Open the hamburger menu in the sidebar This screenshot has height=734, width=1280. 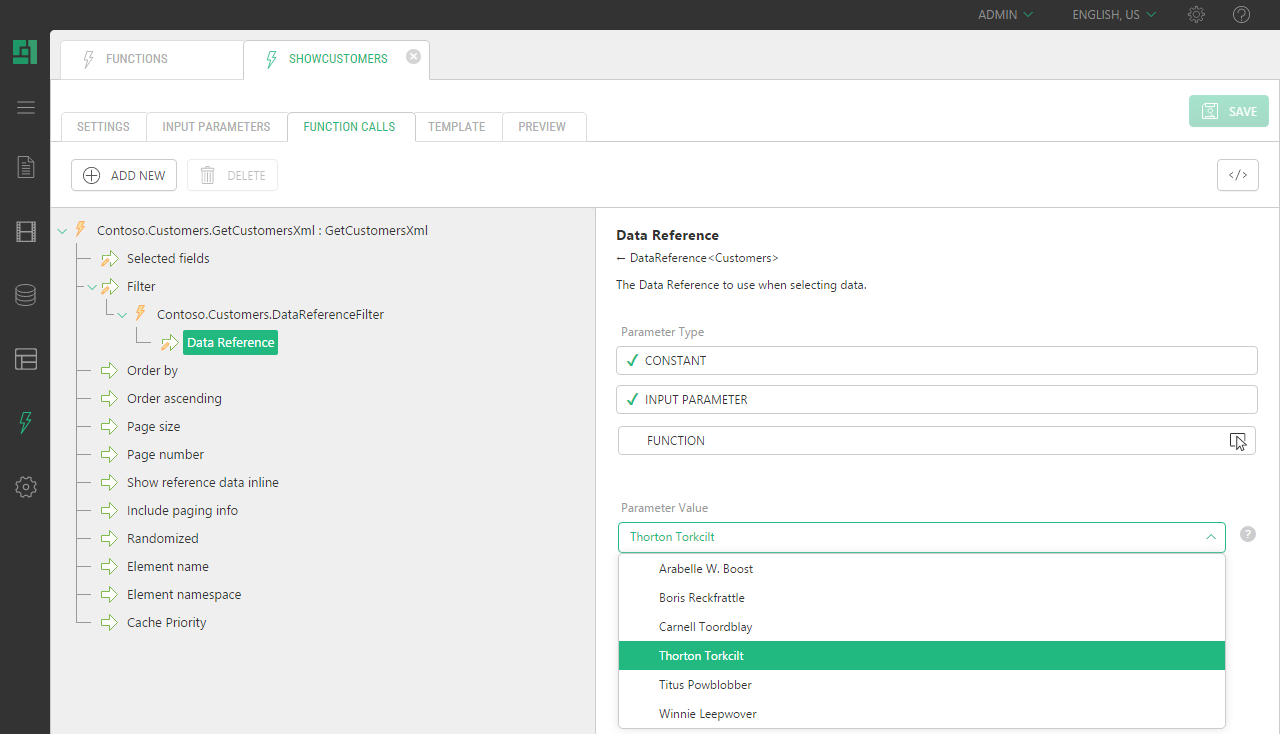point(26,108)
